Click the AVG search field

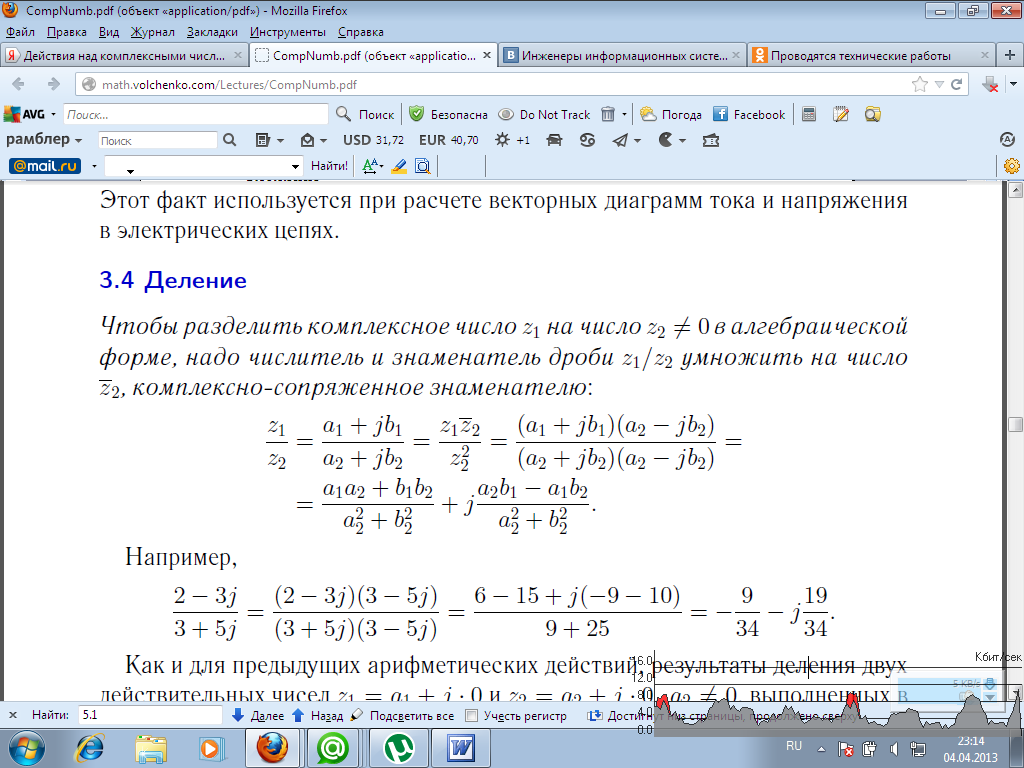196,114
